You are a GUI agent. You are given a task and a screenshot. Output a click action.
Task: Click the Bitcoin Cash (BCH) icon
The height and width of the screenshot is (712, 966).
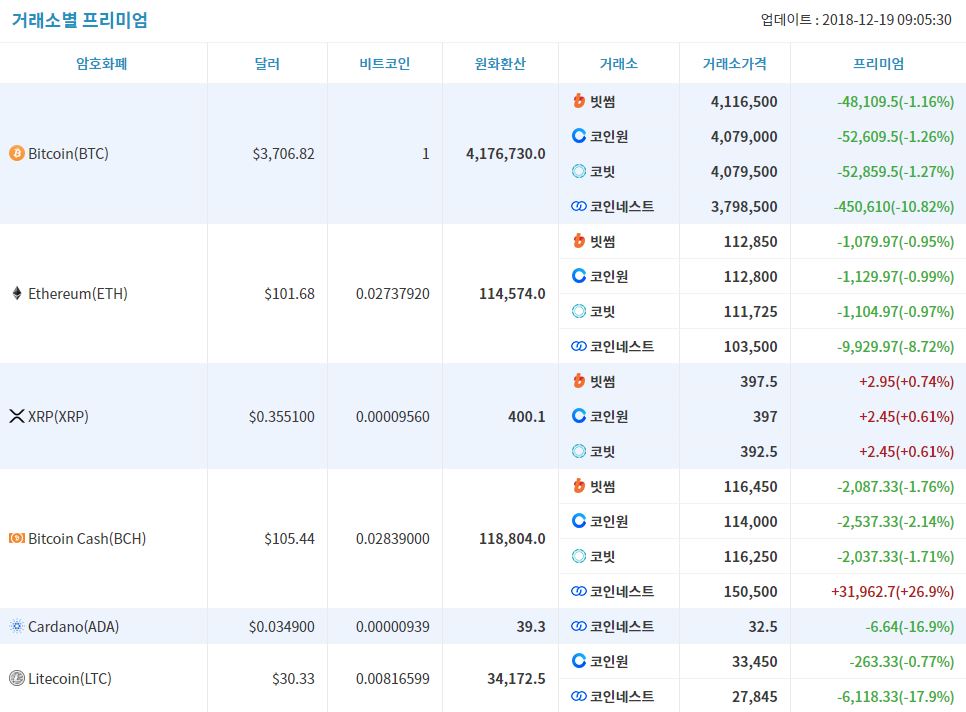point(17,538)
